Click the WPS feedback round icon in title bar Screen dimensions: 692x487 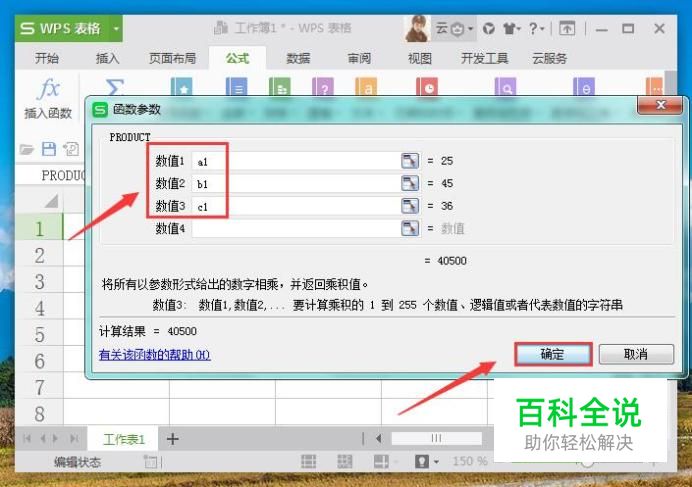(489, 29)
